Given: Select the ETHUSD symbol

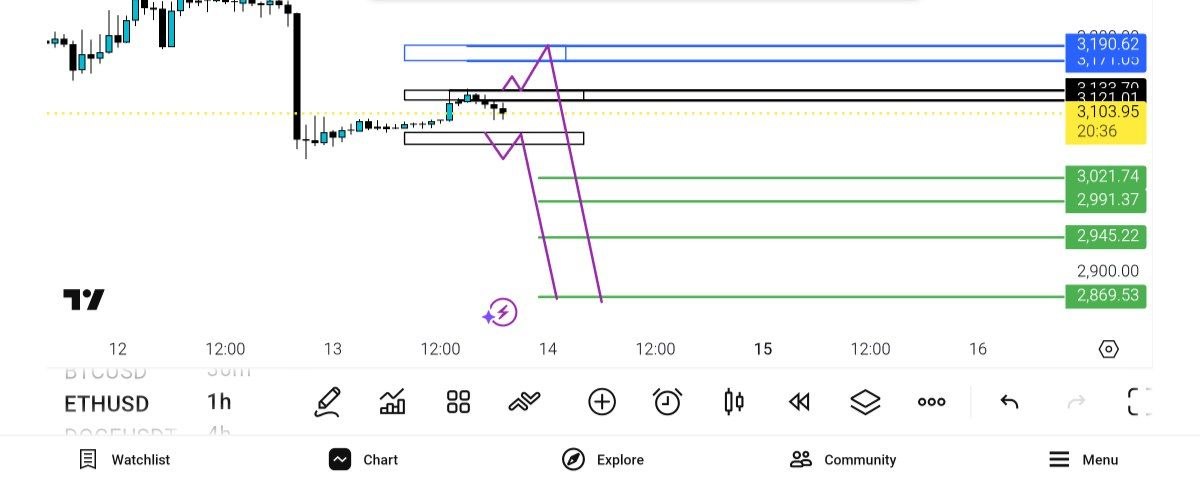Looking at the screenshot, I should pos(107,404).
